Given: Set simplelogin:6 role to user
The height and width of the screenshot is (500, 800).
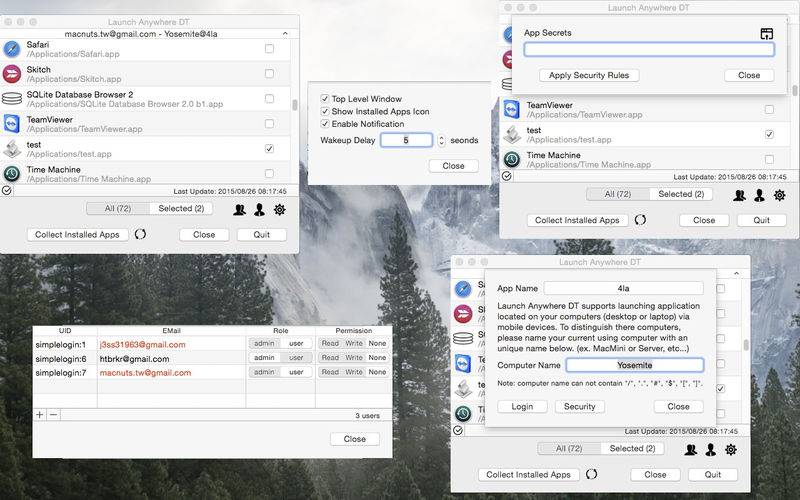Looking at the screenshot, I should 296,358.
